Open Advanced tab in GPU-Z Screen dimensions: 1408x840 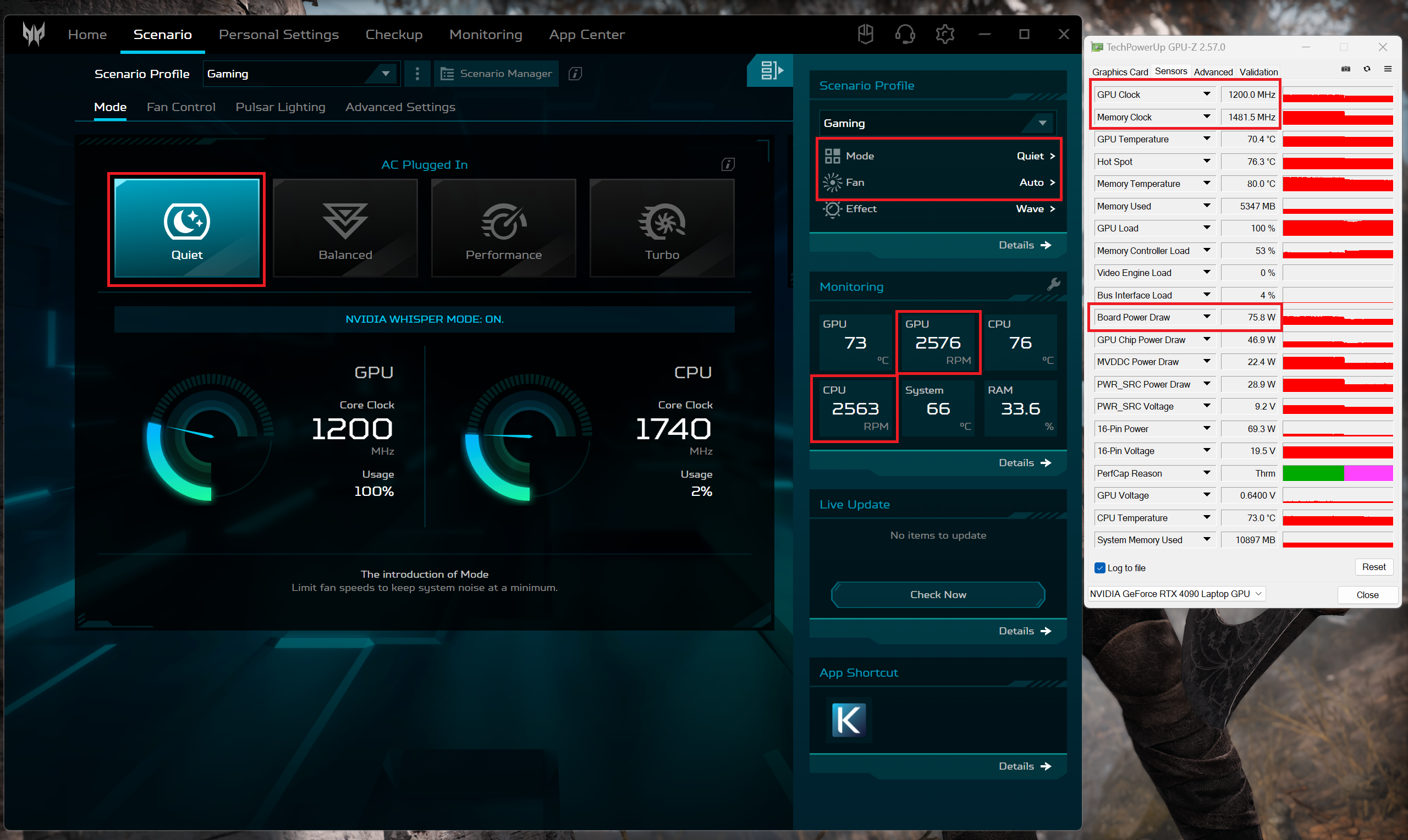[x=1213, y=72]
